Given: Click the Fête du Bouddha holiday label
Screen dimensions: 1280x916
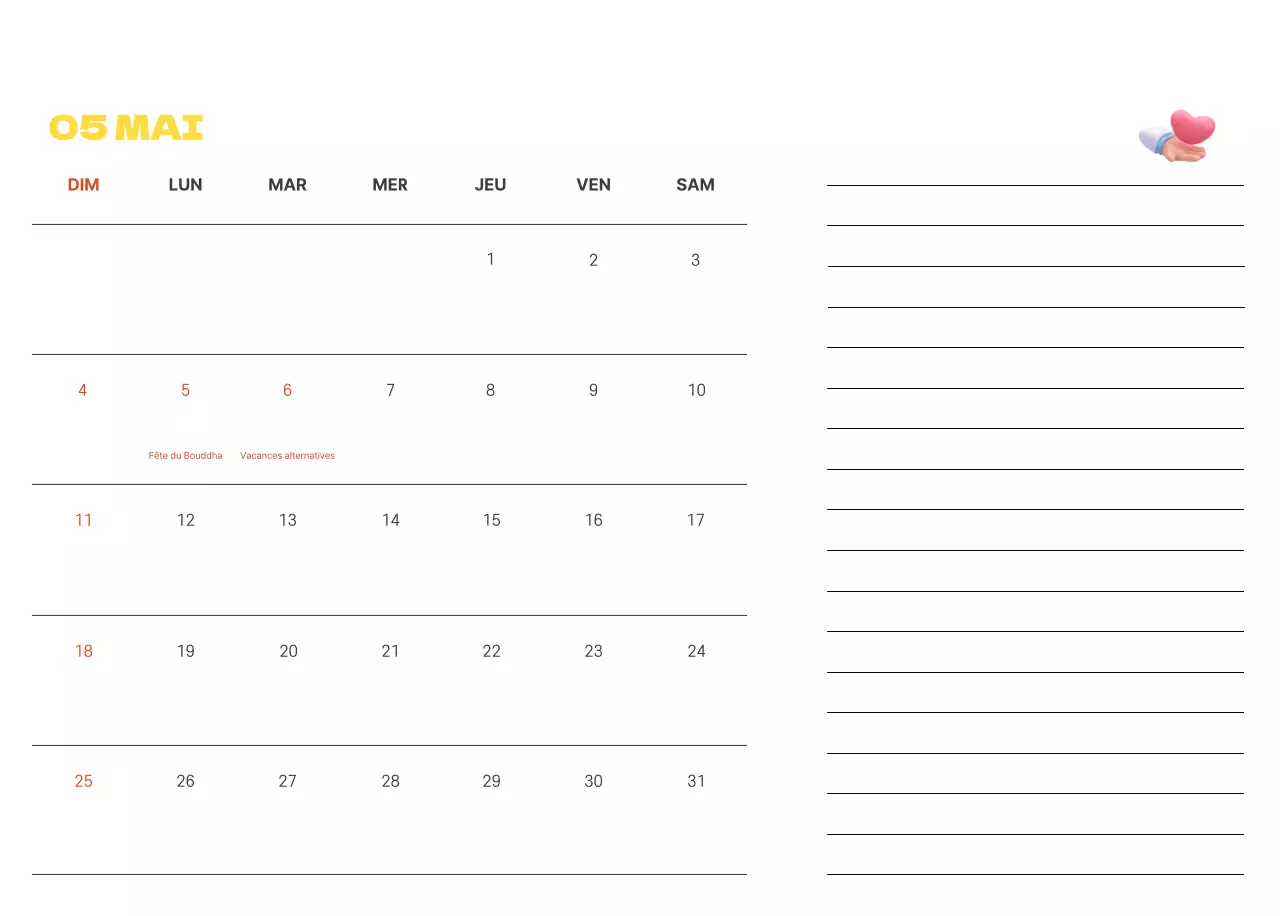Looking at the screenshot, I should pos(185,456).
